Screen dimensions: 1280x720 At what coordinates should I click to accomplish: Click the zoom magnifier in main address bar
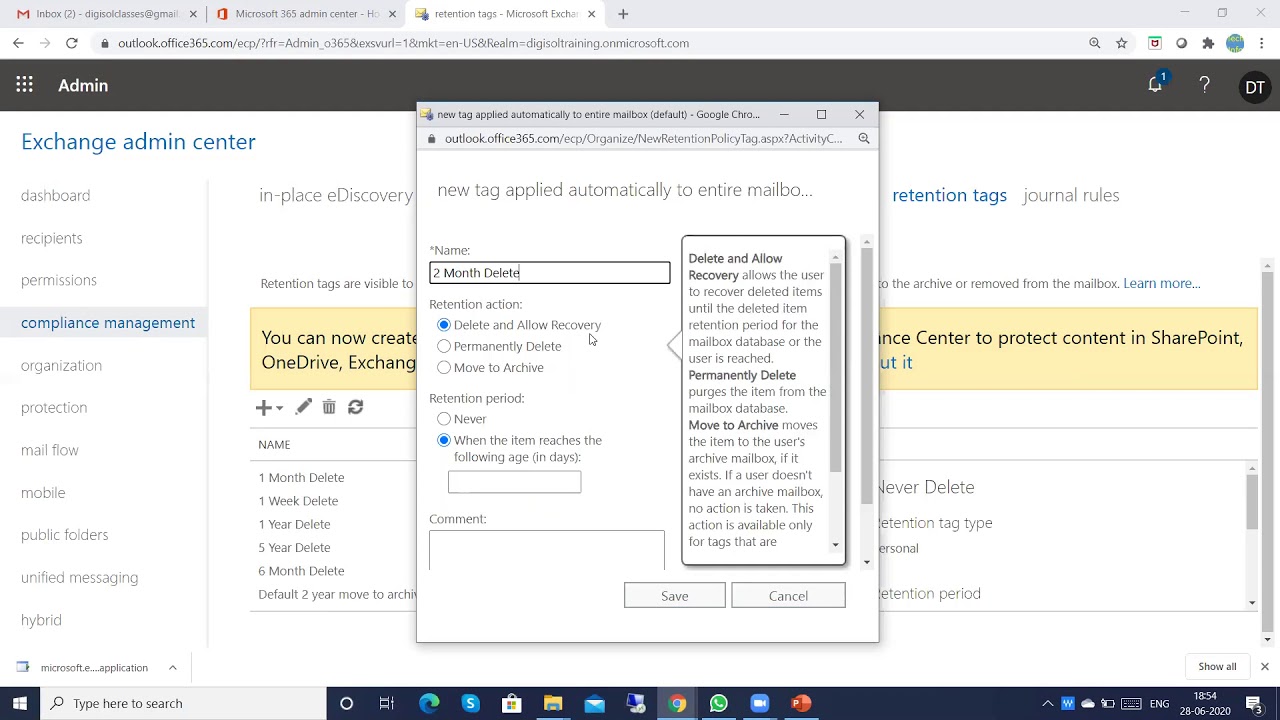point(1095,43)
